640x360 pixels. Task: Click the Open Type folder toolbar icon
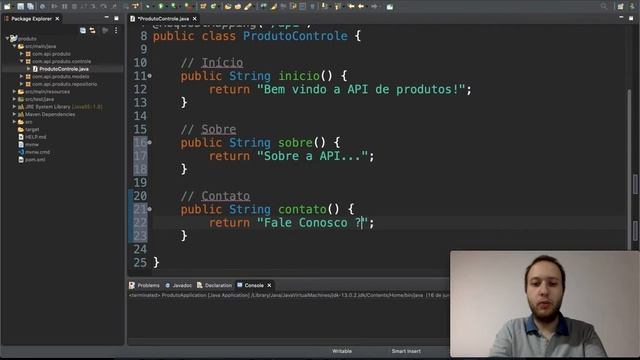point(228,7)
